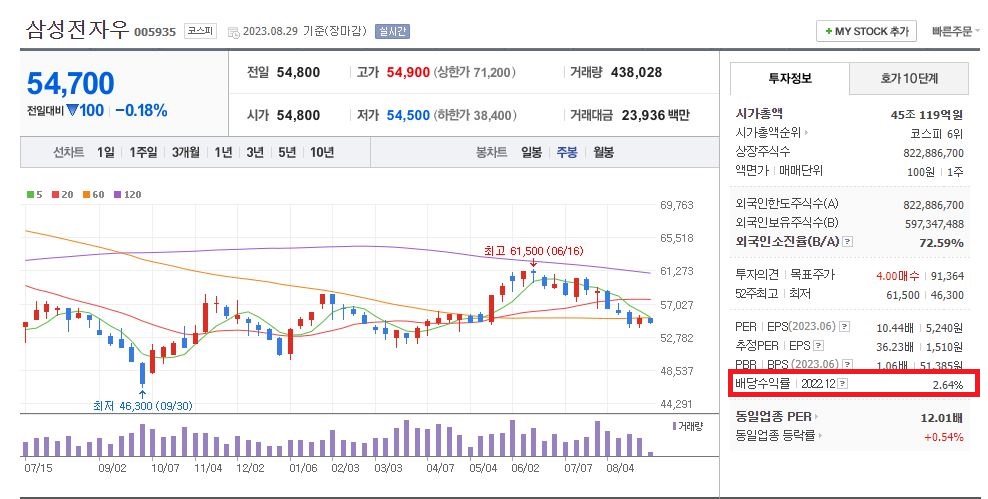Click the 거래량 legend marker
The image size is (988, 499).
pyautogui.click(x=674, y=427)
